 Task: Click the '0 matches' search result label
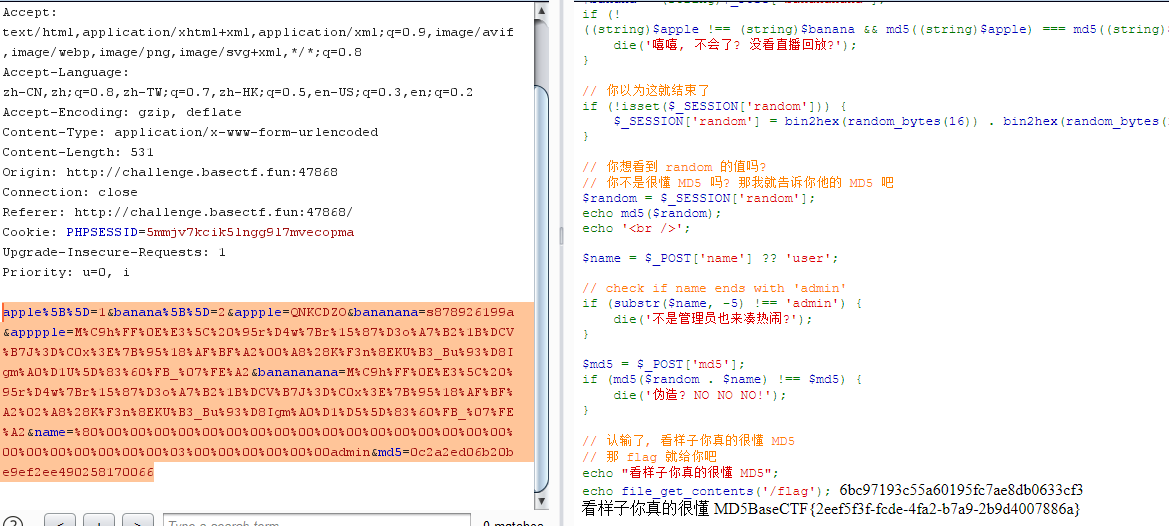[x=512, y=521]
